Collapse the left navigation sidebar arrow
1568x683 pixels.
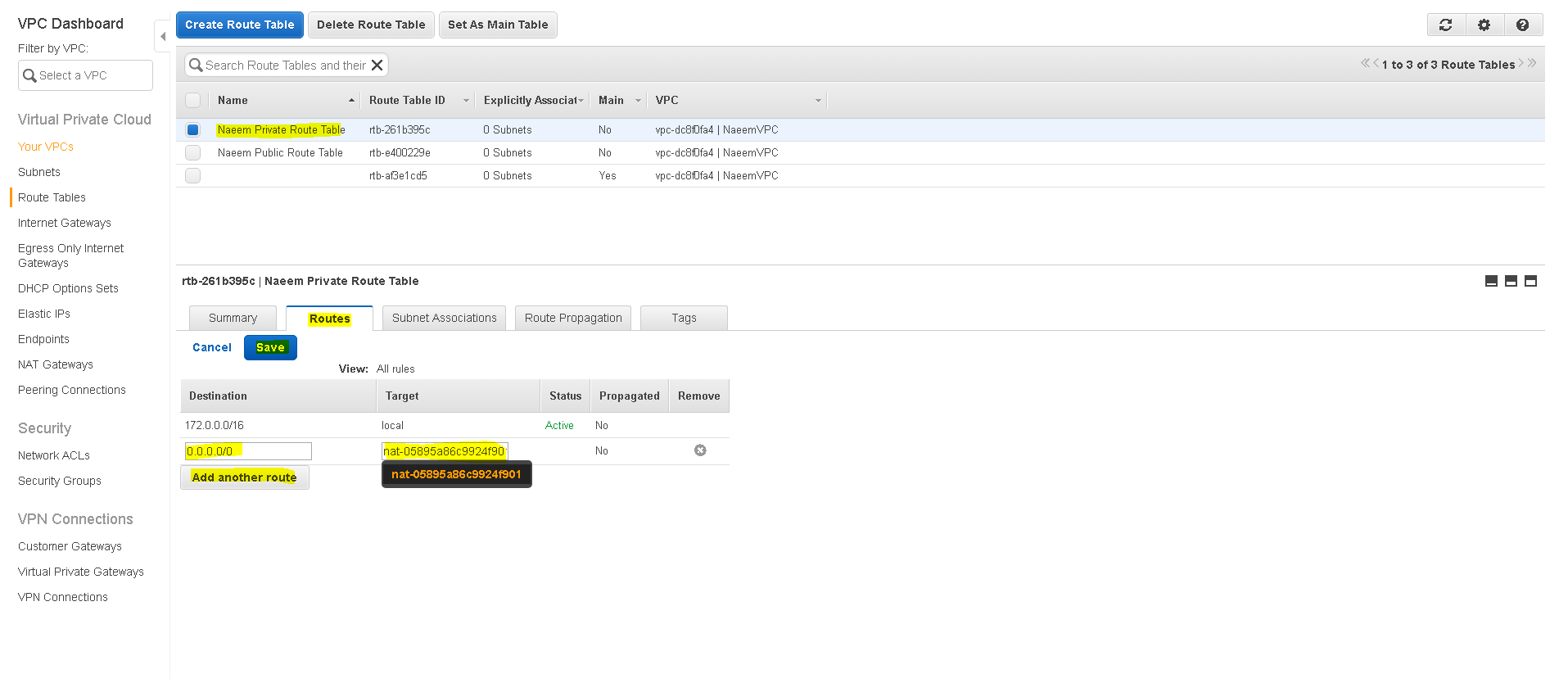(x=163, y=36)
